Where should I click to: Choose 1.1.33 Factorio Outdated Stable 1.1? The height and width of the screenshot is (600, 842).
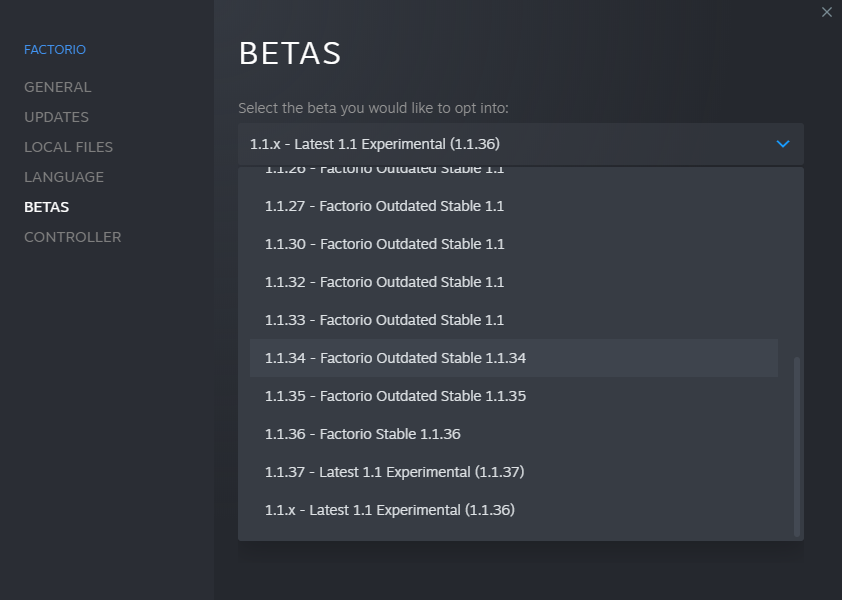pos(384,320)
